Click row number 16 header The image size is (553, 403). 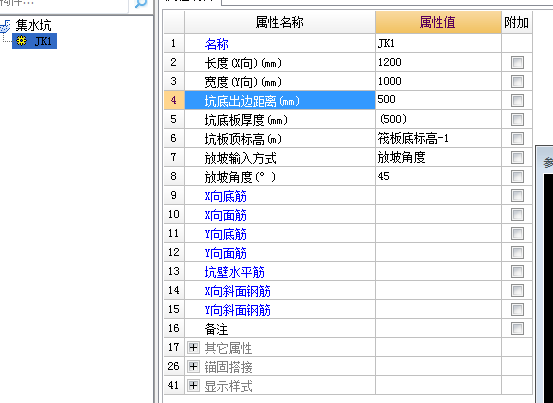click(174, 329)
